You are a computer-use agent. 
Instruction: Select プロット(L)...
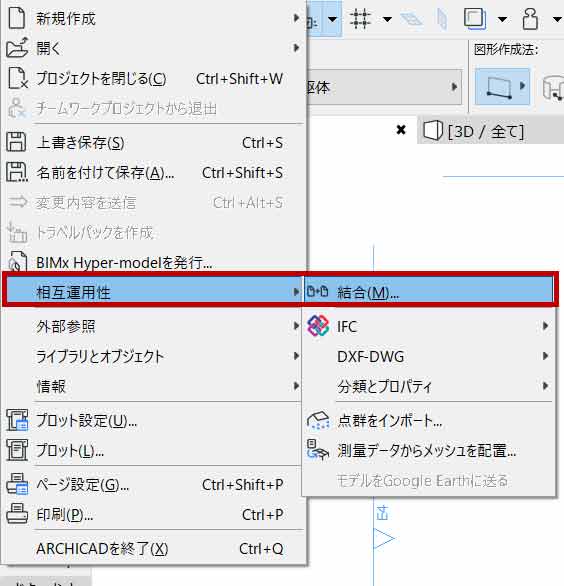[x=153, y=451]
